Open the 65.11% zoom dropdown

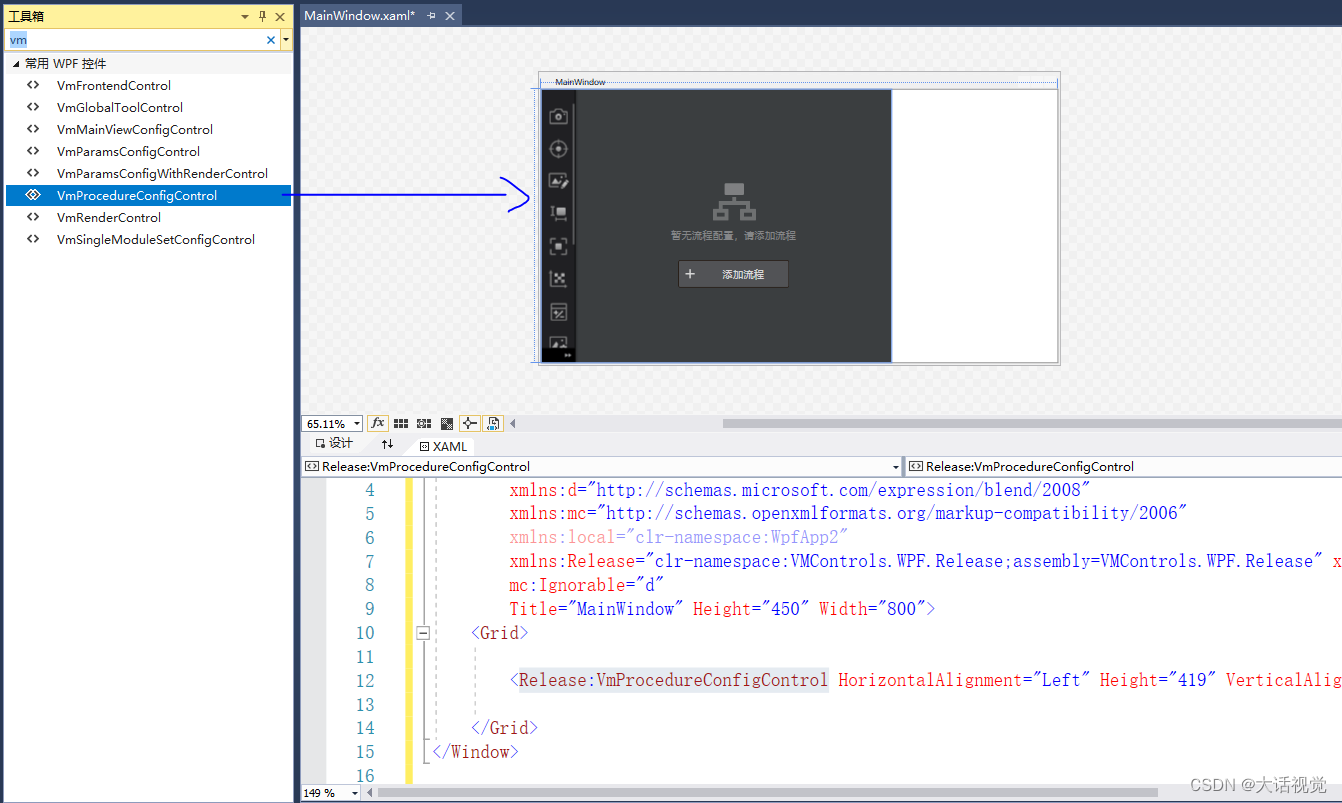[x=357, y=424]
